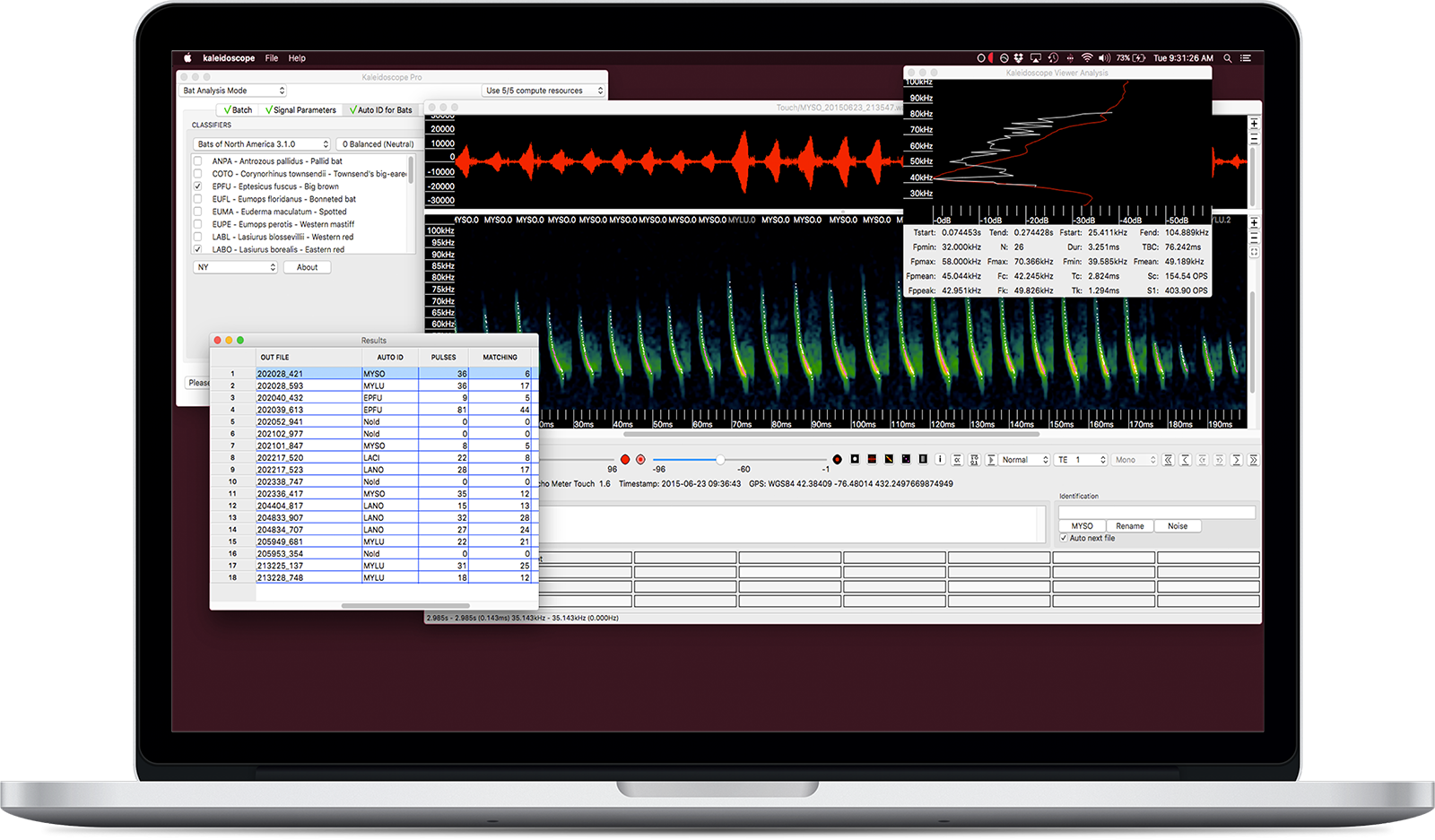
Task: Go to the previous file with the single-left arrow
Action: point(1185,460)
